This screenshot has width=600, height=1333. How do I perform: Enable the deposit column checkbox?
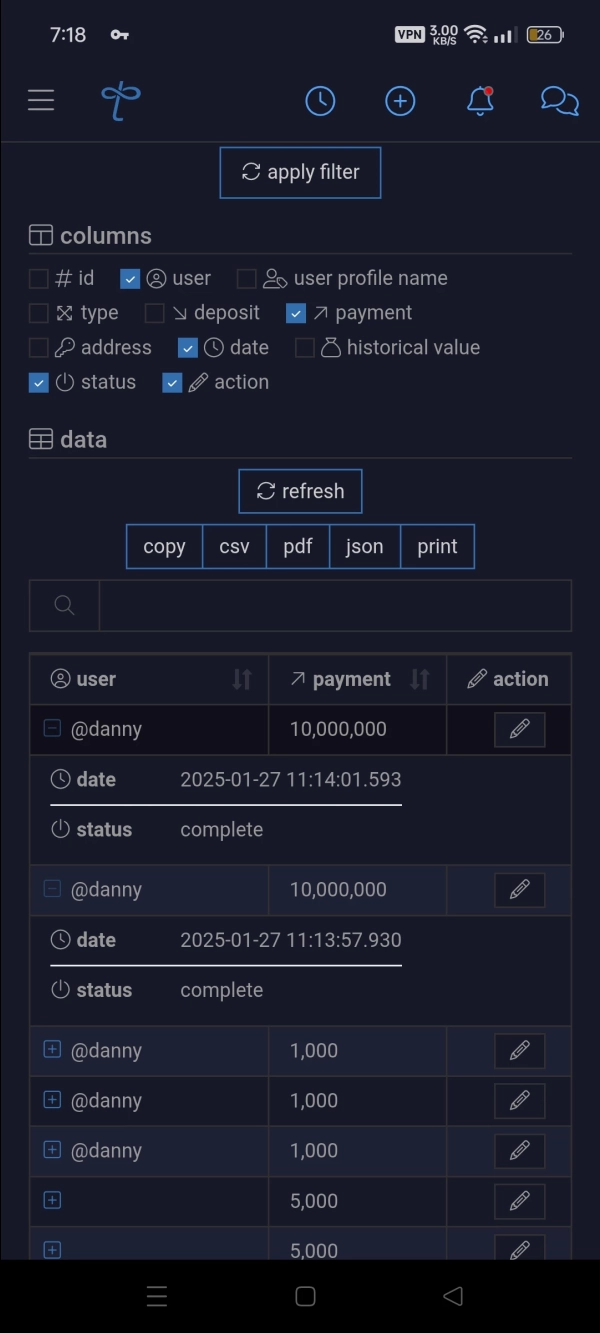tap(154, 314)
